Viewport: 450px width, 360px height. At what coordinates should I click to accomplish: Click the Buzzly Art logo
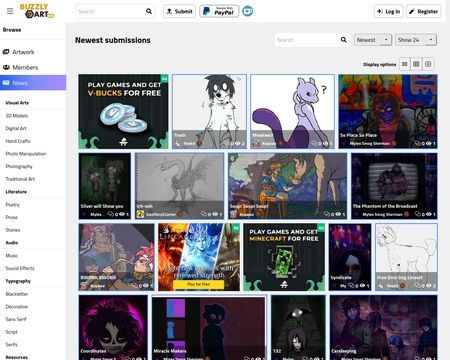[x=37, y=11]
